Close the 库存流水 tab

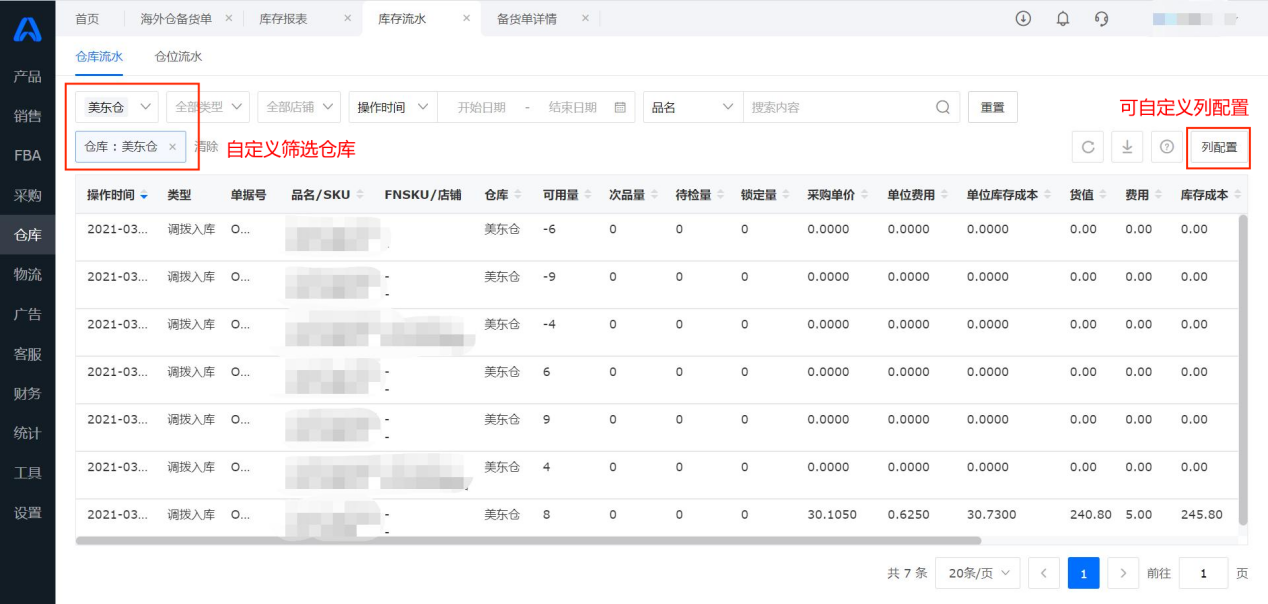coord(466,18)
